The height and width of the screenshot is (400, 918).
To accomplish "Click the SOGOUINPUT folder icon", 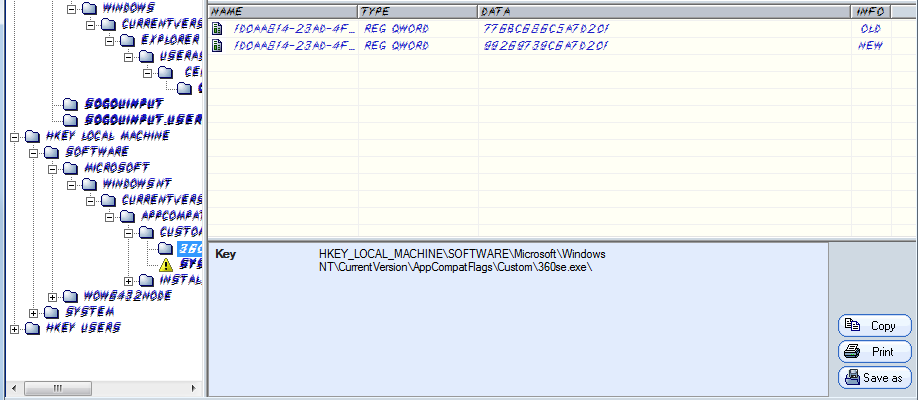I will [70, 104].
